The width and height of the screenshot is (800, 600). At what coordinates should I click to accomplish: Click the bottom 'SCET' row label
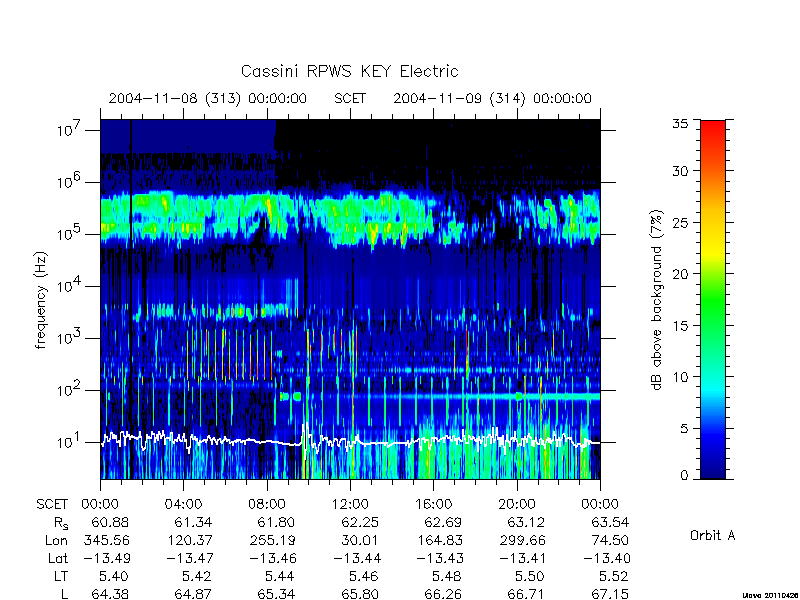pyautogui.click(x=52, y=505)
